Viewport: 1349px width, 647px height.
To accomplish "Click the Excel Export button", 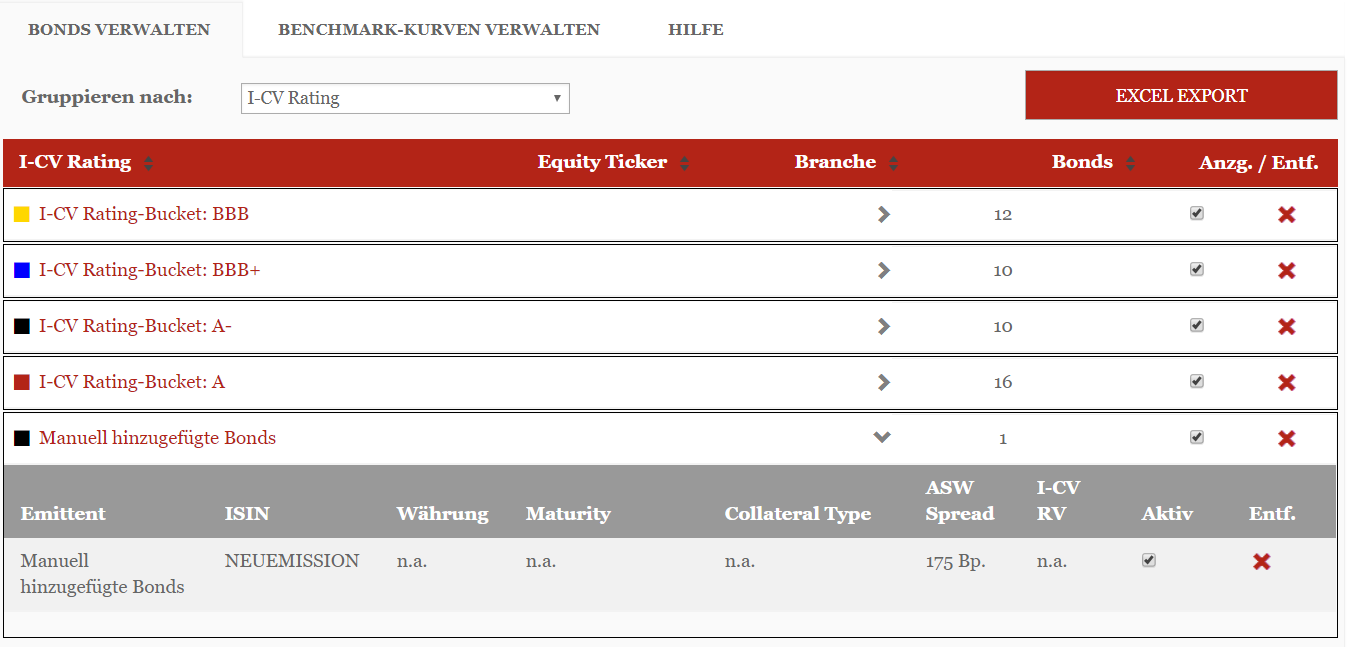I will (x=1181, y=96).
